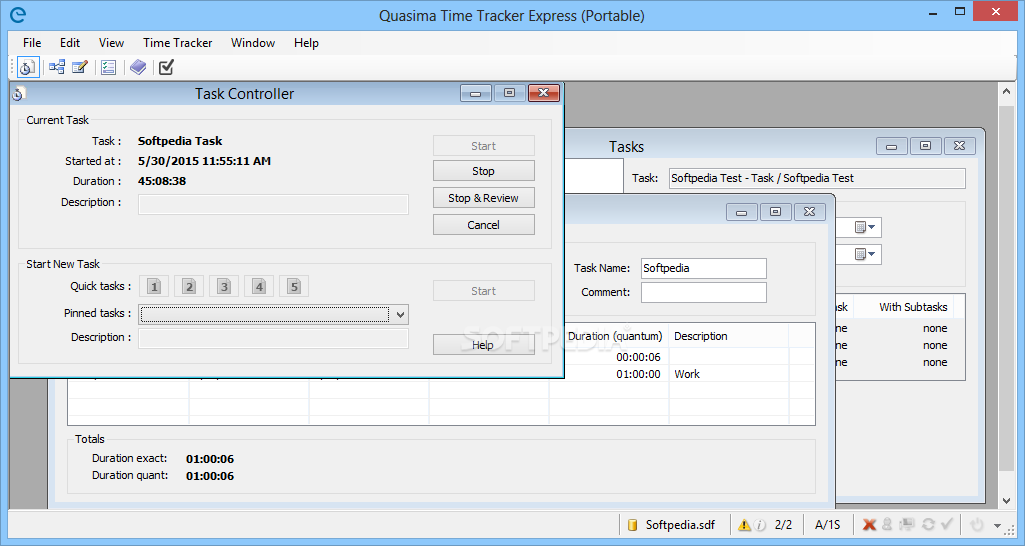1025x546 pixels.
Task: Click the disabled Start button under Current Task
Action: pyautogui.click(x=484, y=146)
